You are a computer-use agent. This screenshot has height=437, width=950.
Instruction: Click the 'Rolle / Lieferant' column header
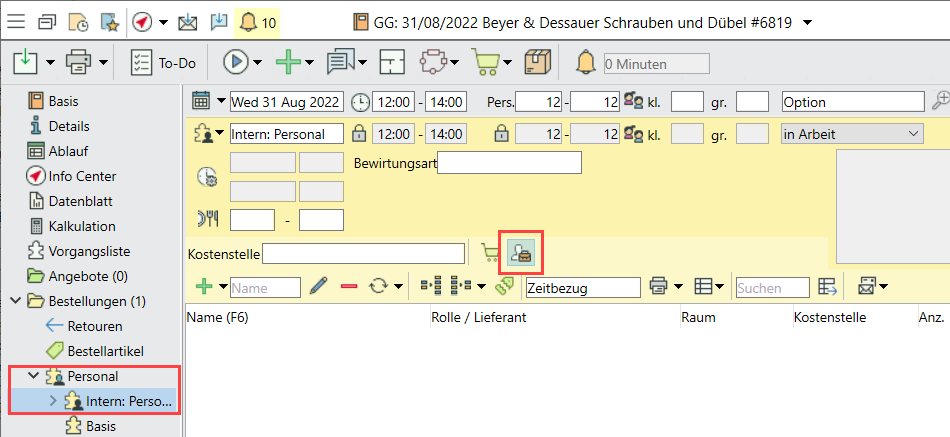(x=478, y=317)
